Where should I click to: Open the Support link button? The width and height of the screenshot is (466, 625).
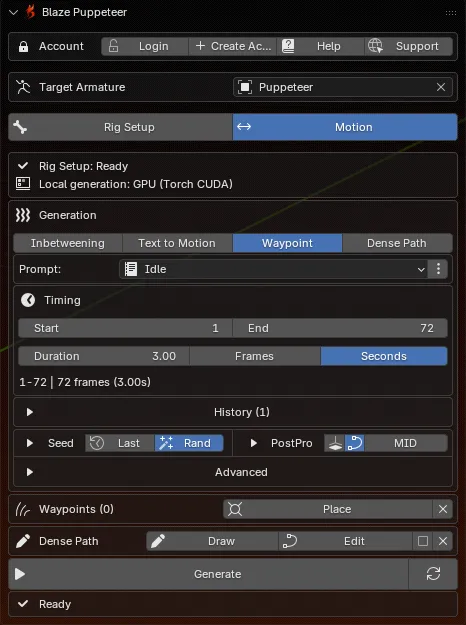tap(409, 46)
